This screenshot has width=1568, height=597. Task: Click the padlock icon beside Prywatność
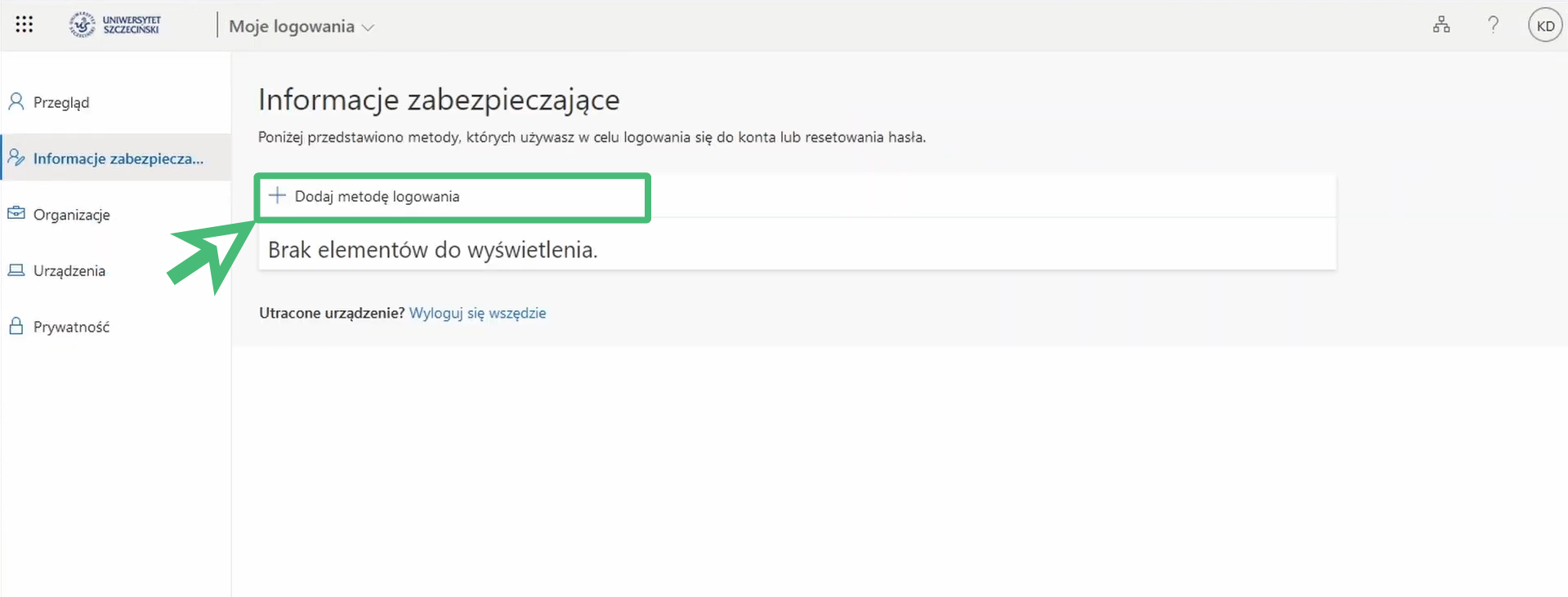pyautogui.click(x=16, y=327)
